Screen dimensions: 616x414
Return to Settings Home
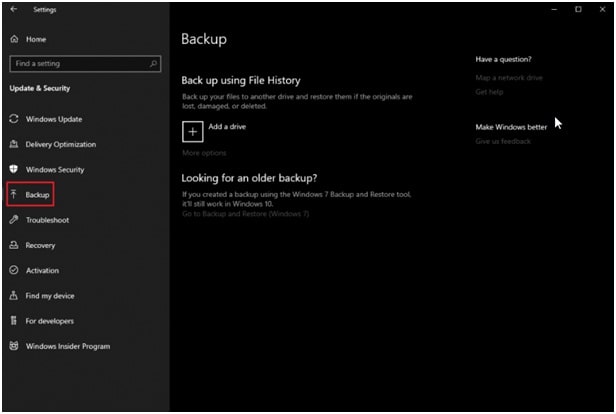[x=36, y=39]
